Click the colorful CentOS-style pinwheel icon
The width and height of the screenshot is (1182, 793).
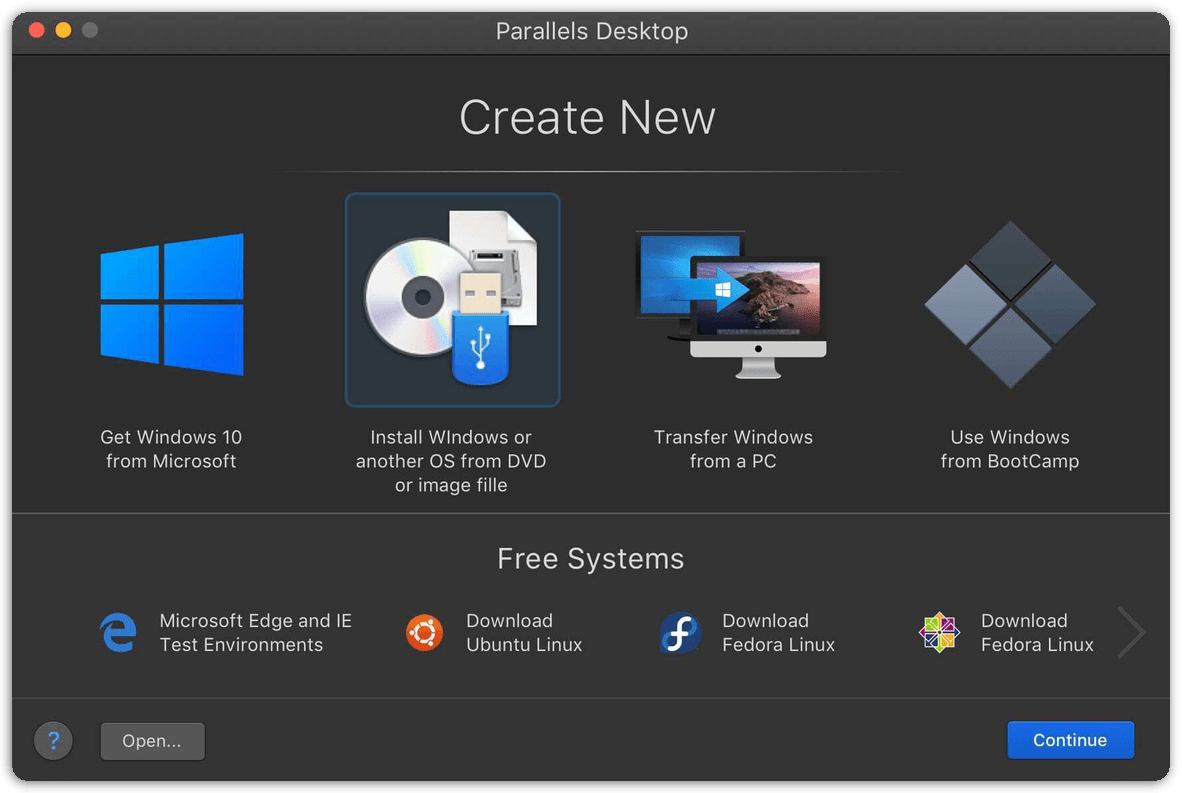tap(939, 632)
